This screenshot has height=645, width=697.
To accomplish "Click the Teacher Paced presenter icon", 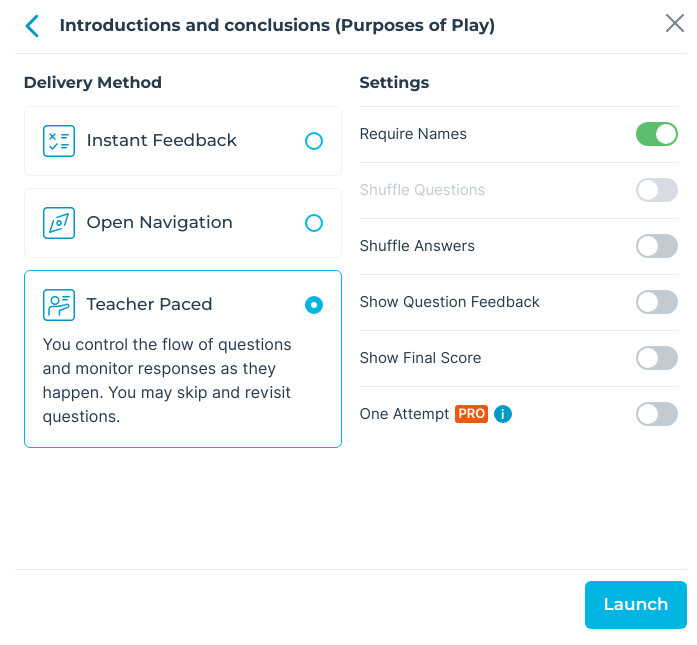I will click(x=59, y=305).
